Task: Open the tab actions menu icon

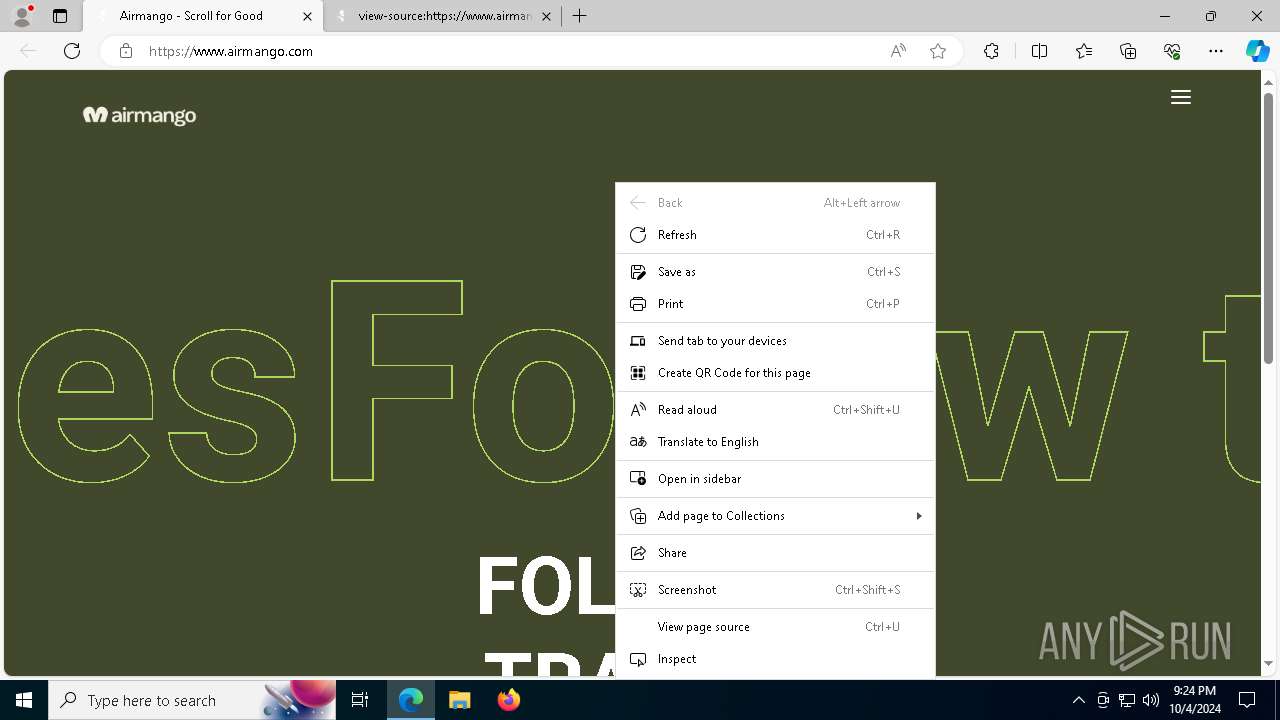Action: pos(60,16)
